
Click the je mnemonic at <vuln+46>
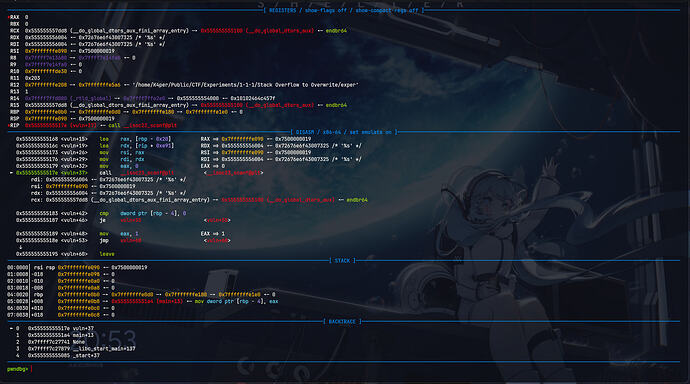(103, 220)
